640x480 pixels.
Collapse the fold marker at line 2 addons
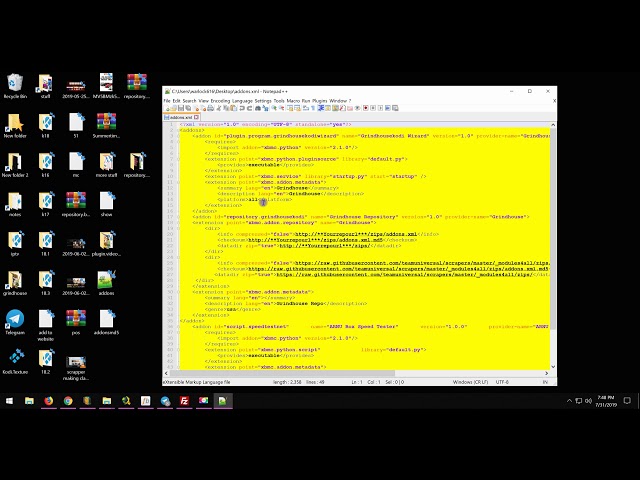[x=178, y=130]
